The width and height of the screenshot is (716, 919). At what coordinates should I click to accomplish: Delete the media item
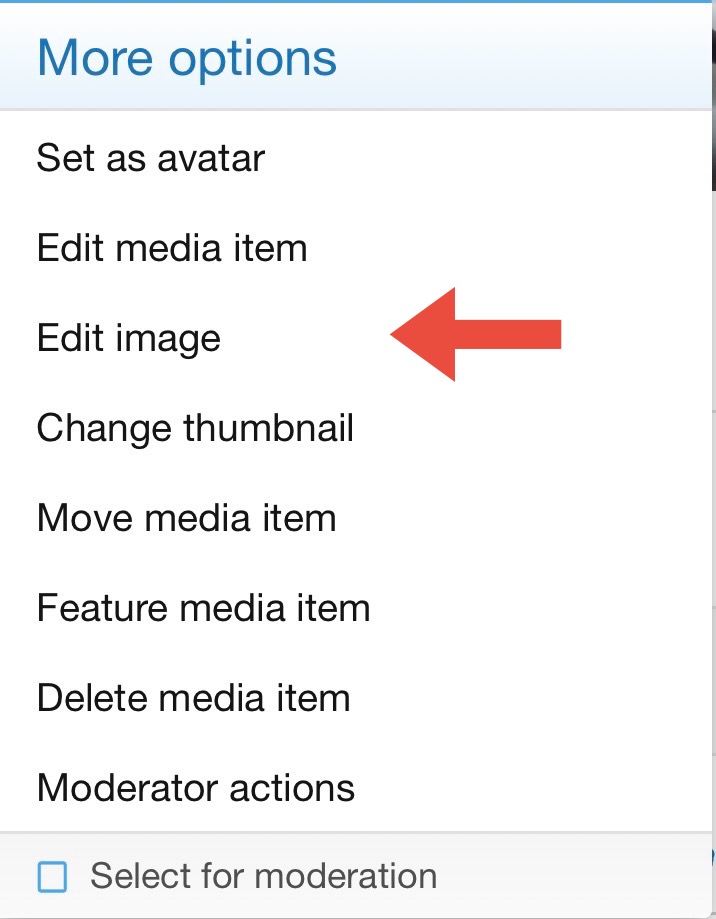[192, 698]
